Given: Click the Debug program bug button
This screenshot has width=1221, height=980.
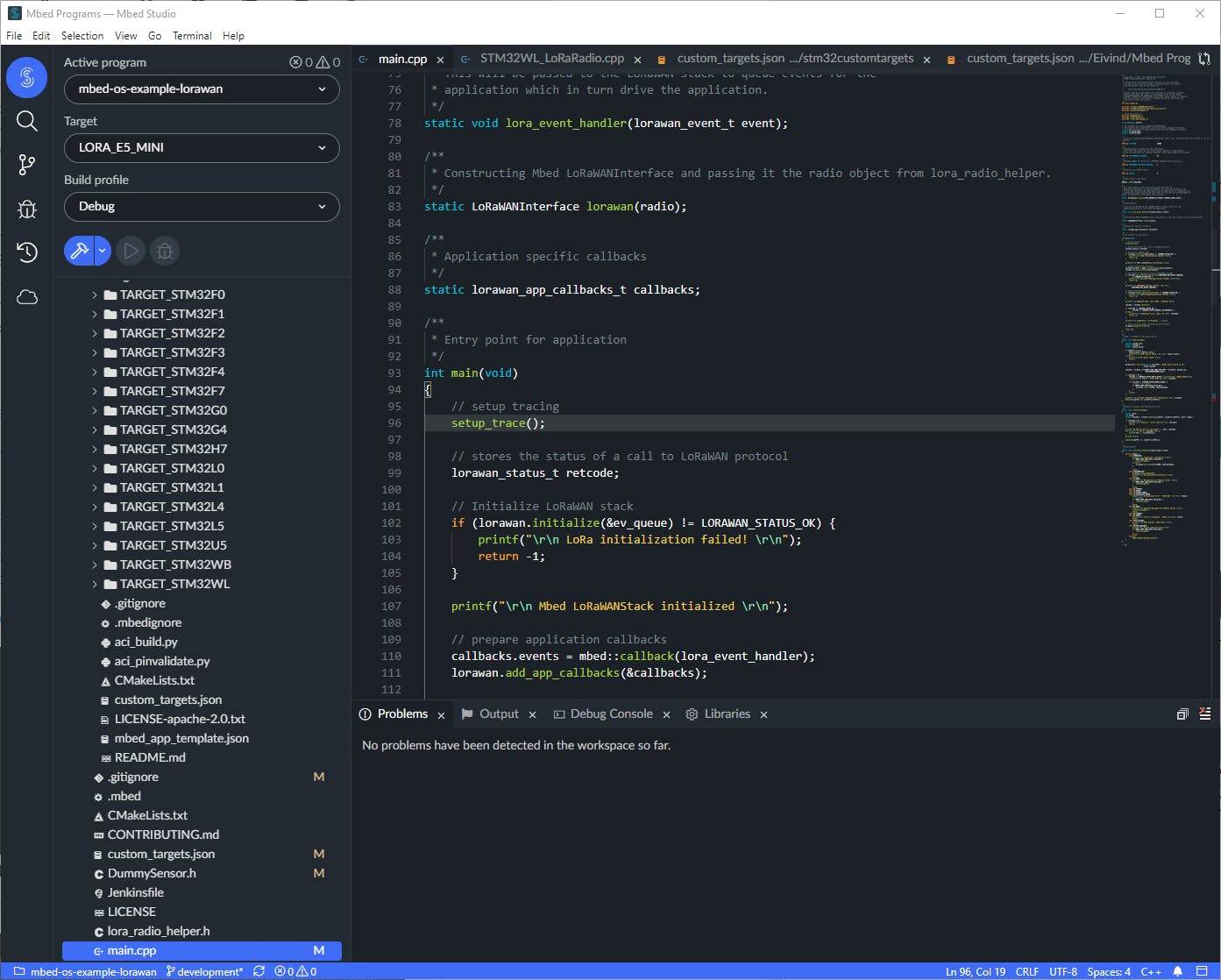Looking at the screenshot, I should point(164,251).
